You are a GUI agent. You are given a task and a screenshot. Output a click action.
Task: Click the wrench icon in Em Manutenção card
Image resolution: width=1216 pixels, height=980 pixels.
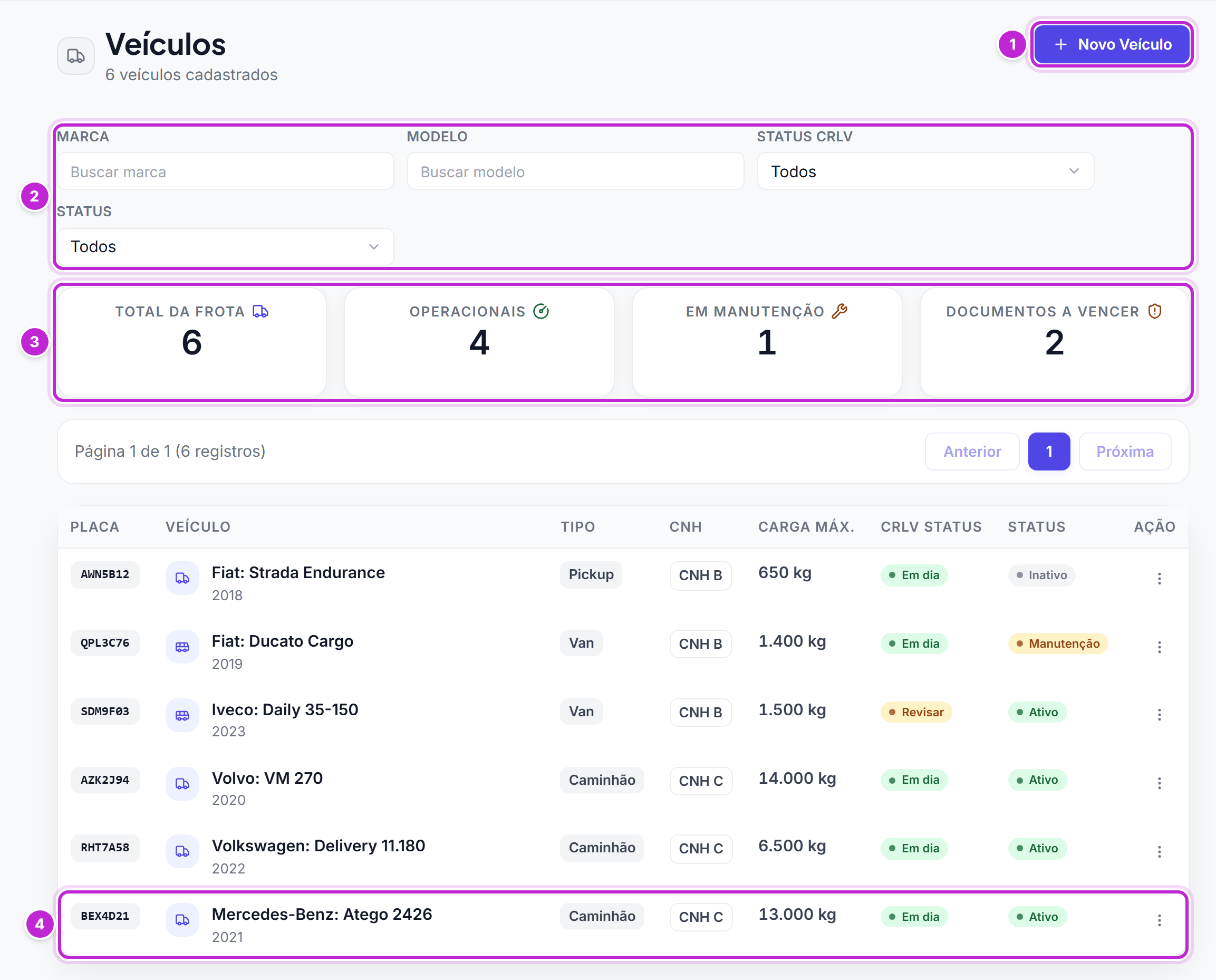pyautogui.click(x=839, y=311)
